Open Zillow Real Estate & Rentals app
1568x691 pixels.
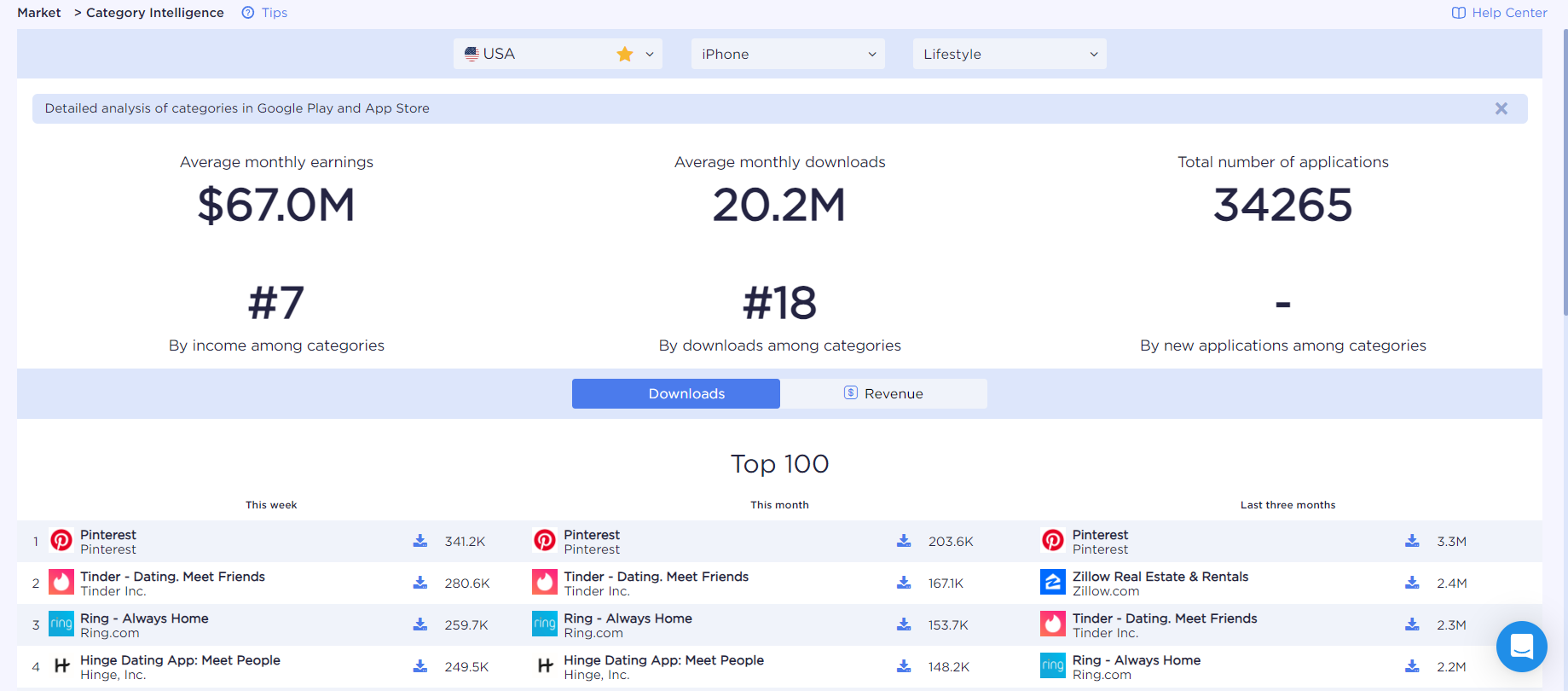point(1160,577)
